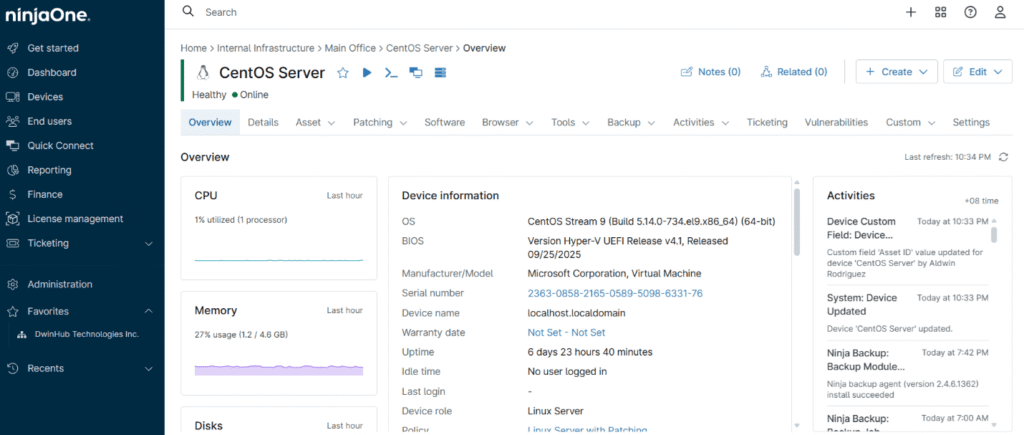
Task: Click the Linux penguin device icon
Action: coord(203,72)
